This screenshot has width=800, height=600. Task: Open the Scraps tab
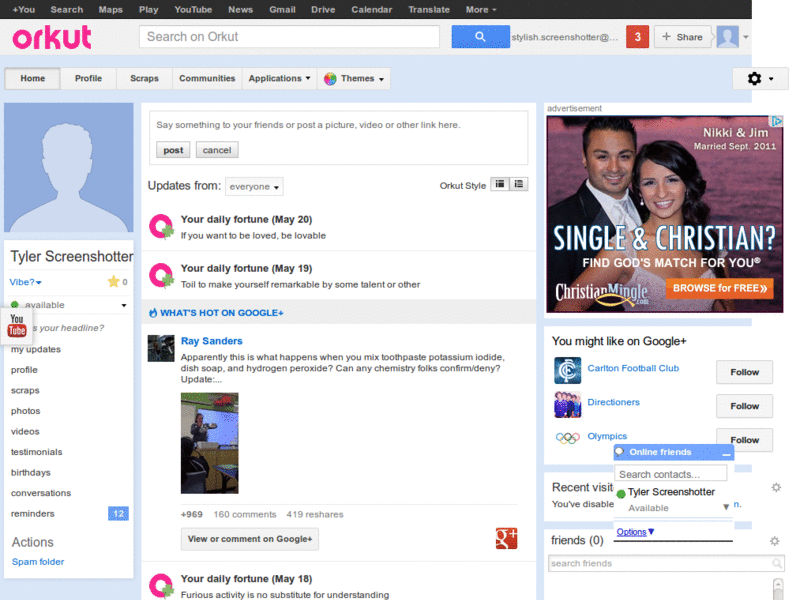144,79
